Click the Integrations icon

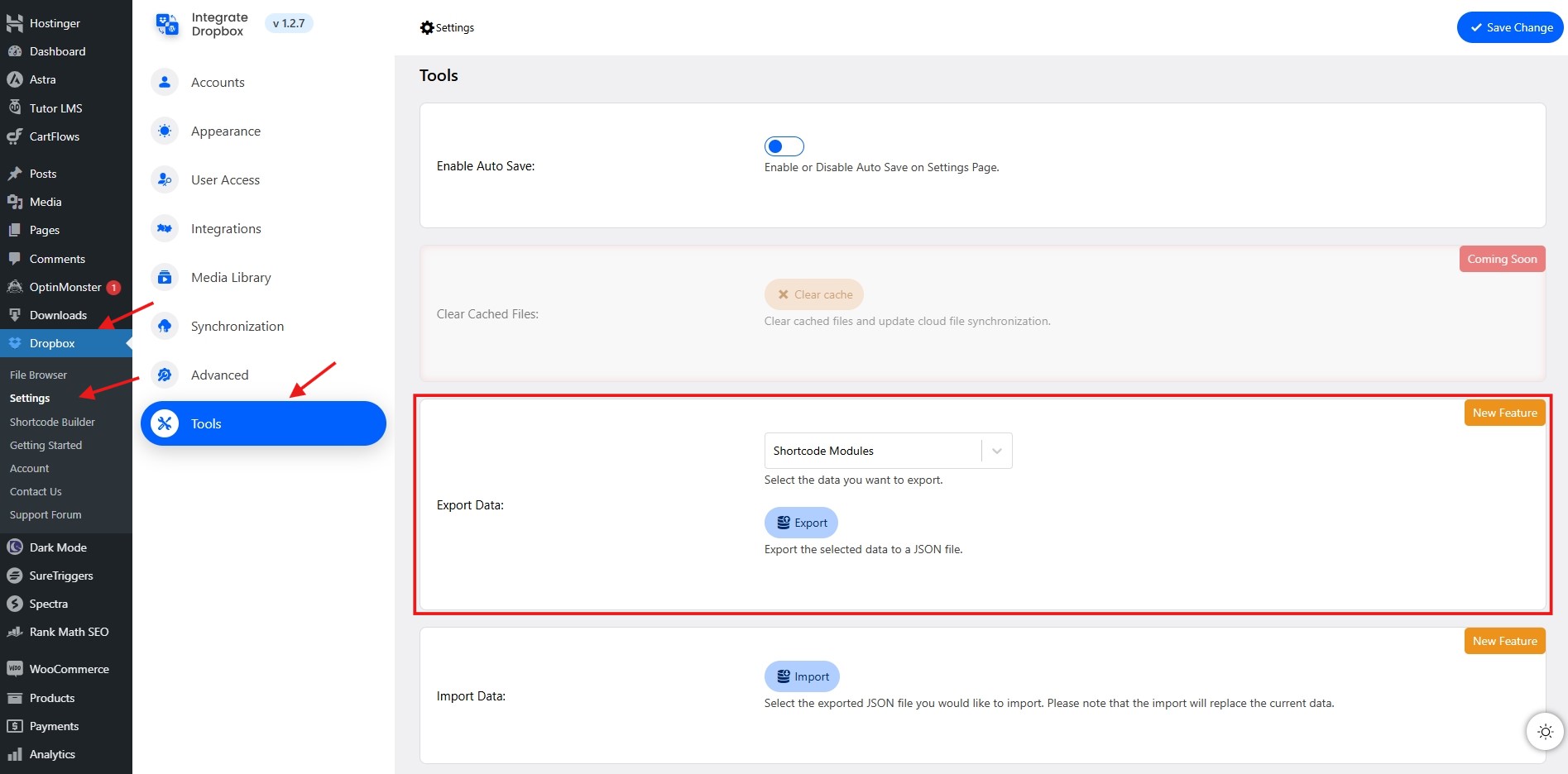coord(165,228)
